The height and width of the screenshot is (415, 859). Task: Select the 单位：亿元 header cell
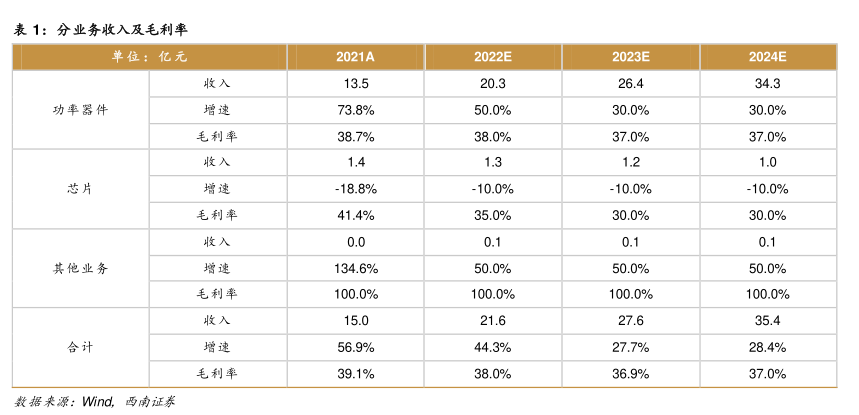[148, 57]
